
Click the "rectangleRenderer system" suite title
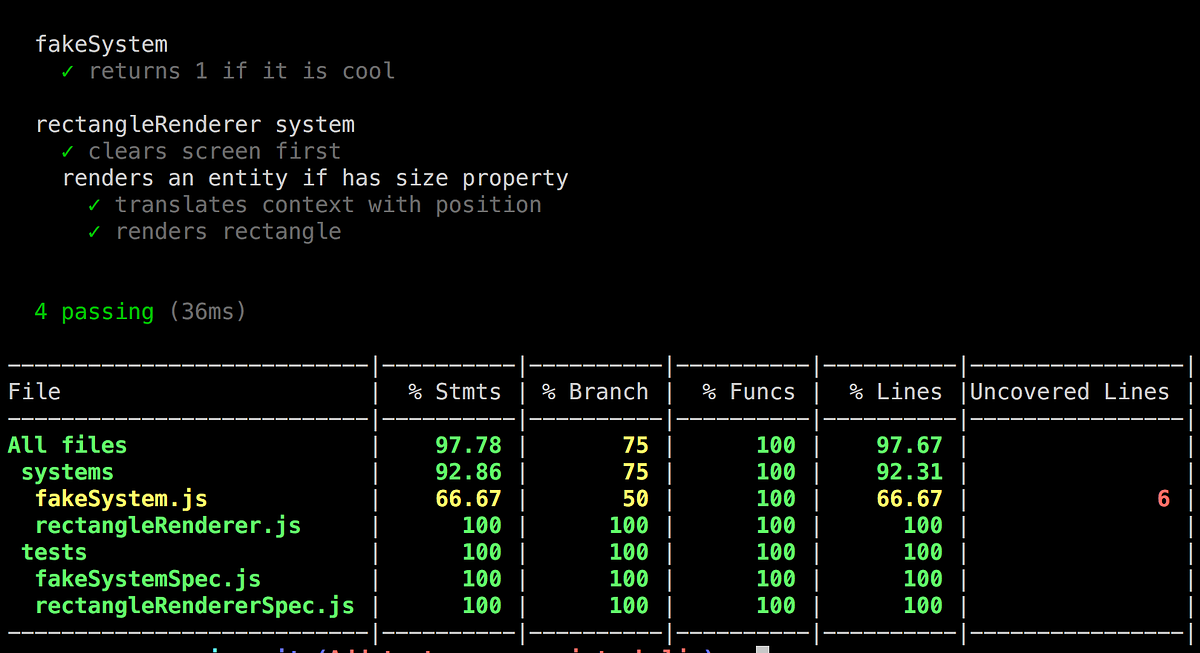point(195,124)
